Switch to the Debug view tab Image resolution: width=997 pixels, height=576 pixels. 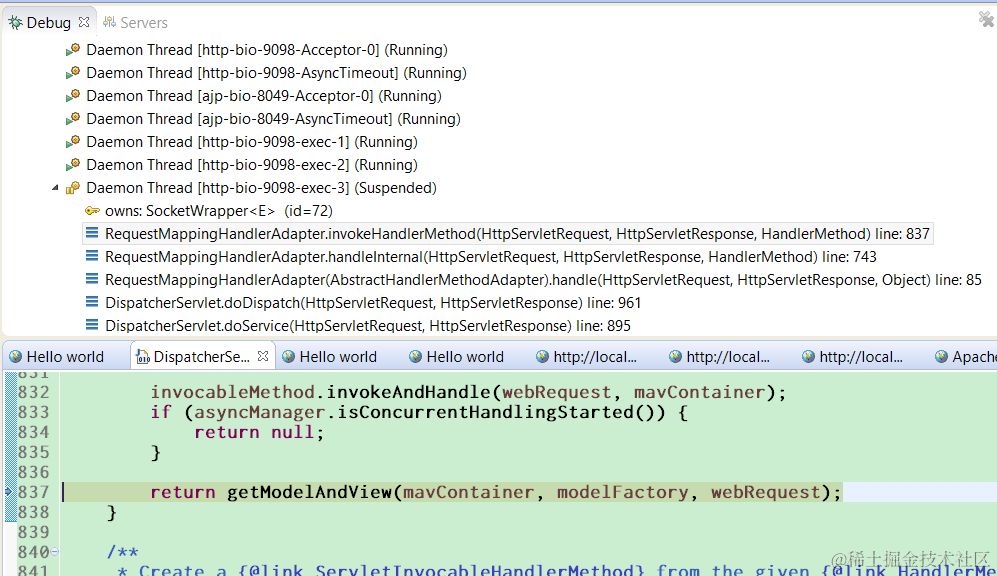[x=48, y=23]
